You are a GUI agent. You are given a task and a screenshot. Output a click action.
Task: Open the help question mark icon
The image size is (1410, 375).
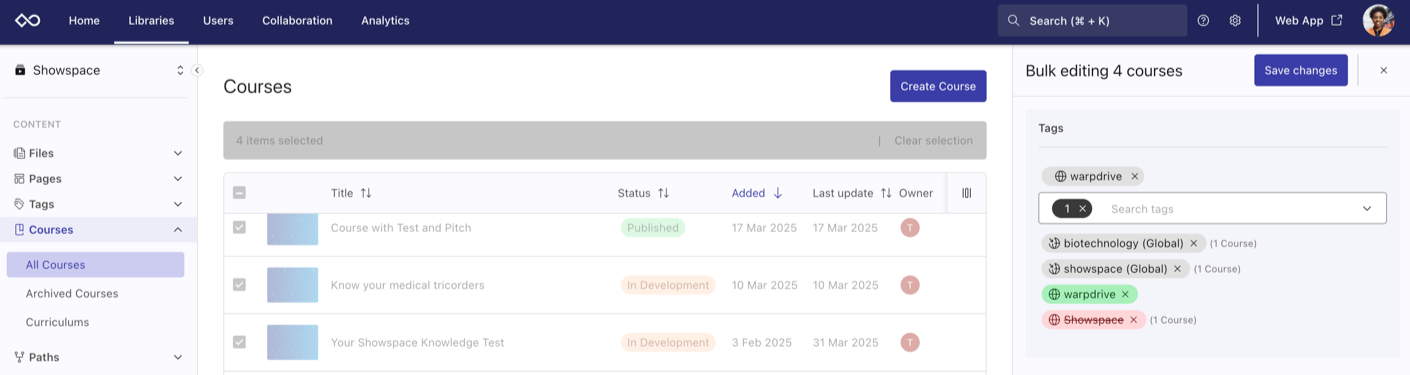1203,20
